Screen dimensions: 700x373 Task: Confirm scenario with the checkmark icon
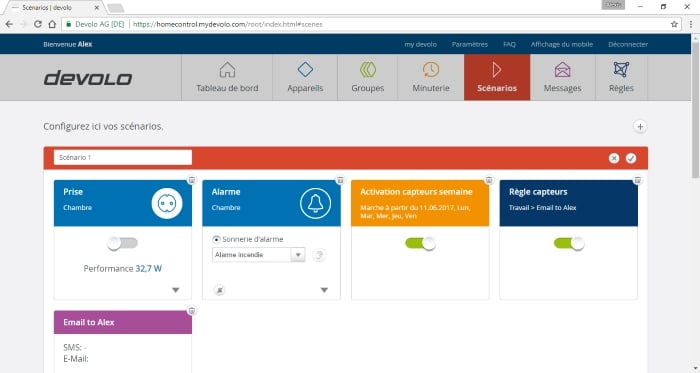pyautogui.click(x=631, y=158)
